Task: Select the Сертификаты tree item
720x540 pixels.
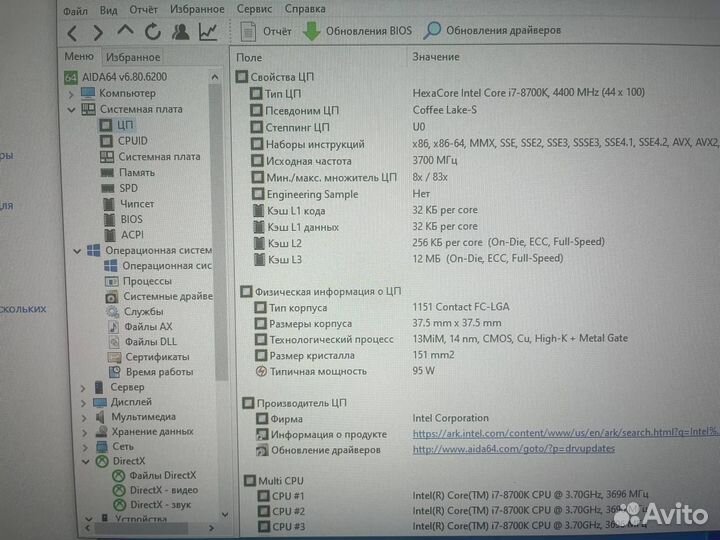Action: pos(148,357)
